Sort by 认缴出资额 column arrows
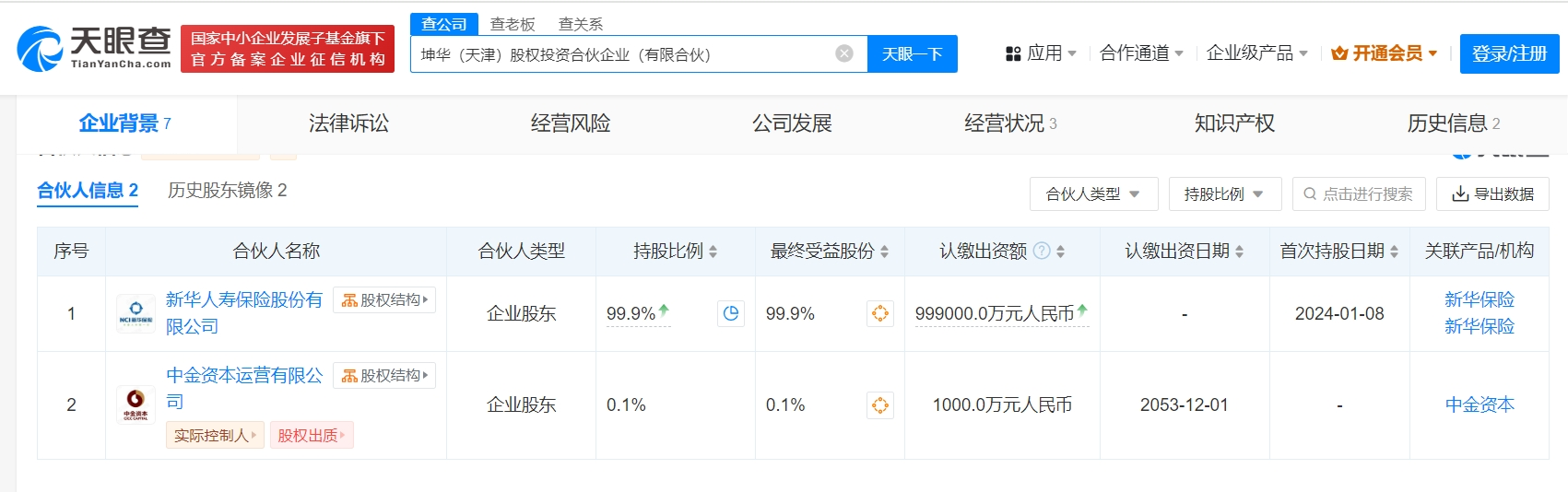The image size is (1568, 492). 1060,252
